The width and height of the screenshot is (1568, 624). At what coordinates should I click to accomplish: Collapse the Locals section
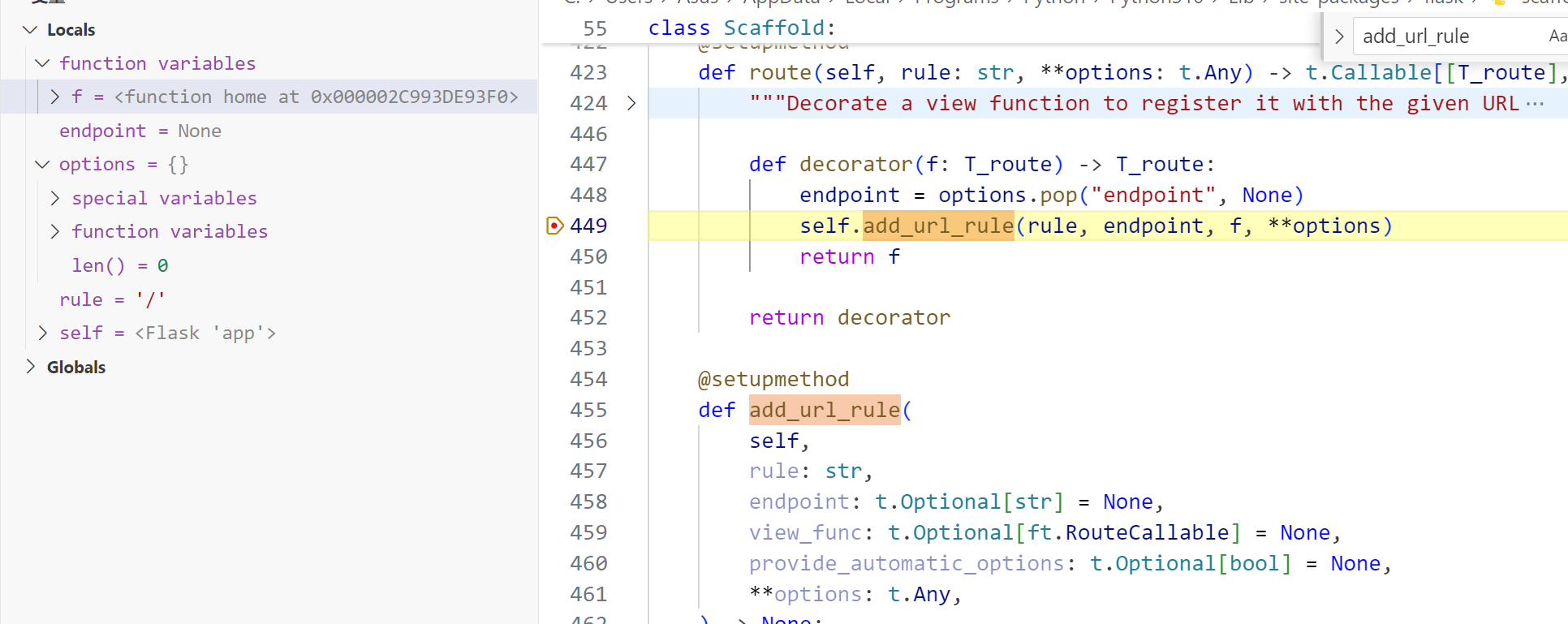click(x=30, y=30)
